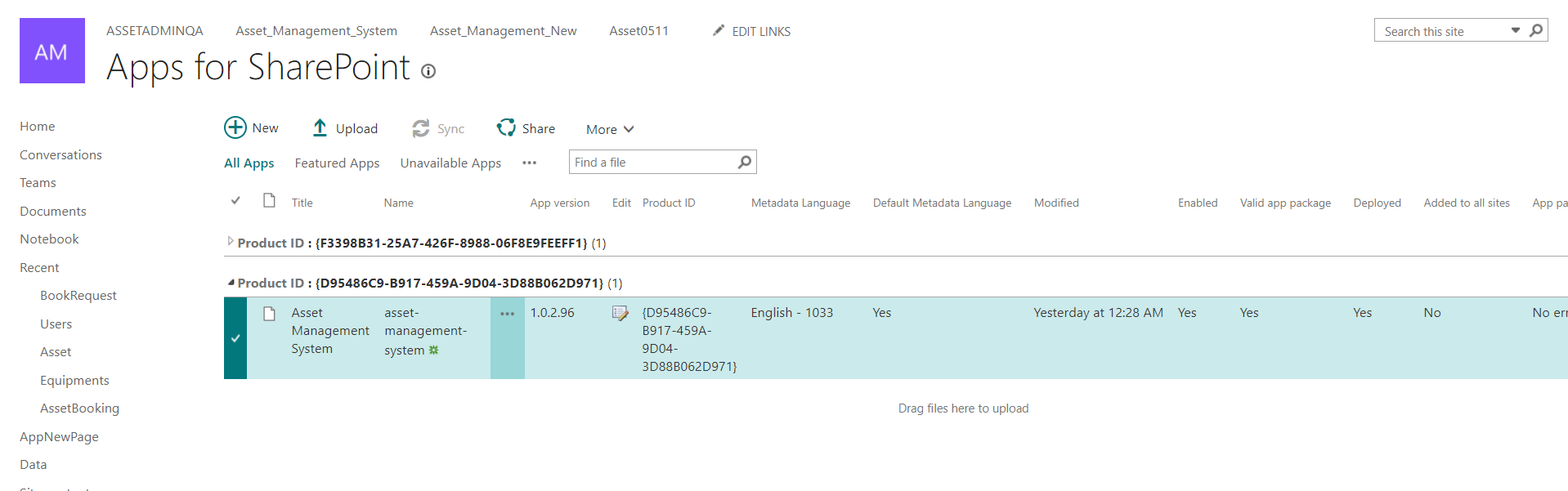
Task: Switch to Unavailable Apps view
Action: 450,163
